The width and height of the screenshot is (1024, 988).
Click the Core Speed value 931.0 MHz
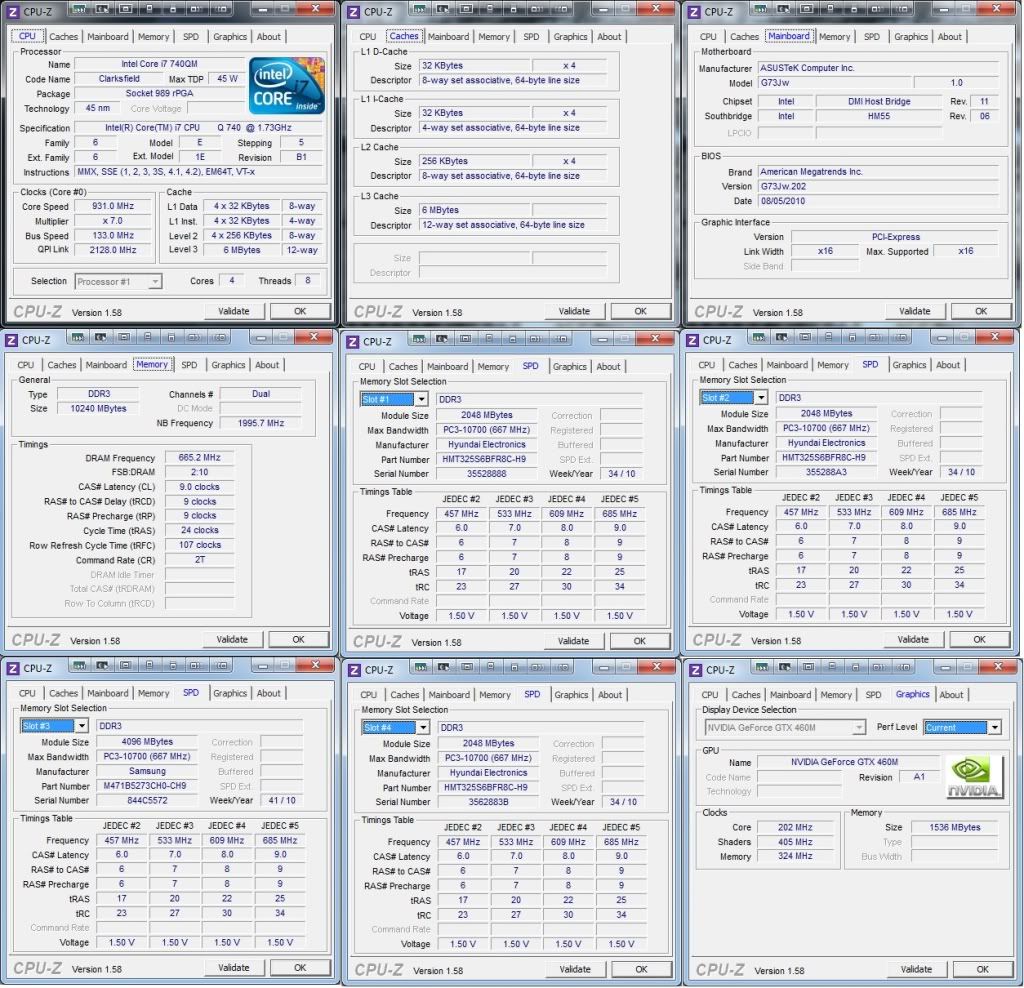tap(113, 206)
